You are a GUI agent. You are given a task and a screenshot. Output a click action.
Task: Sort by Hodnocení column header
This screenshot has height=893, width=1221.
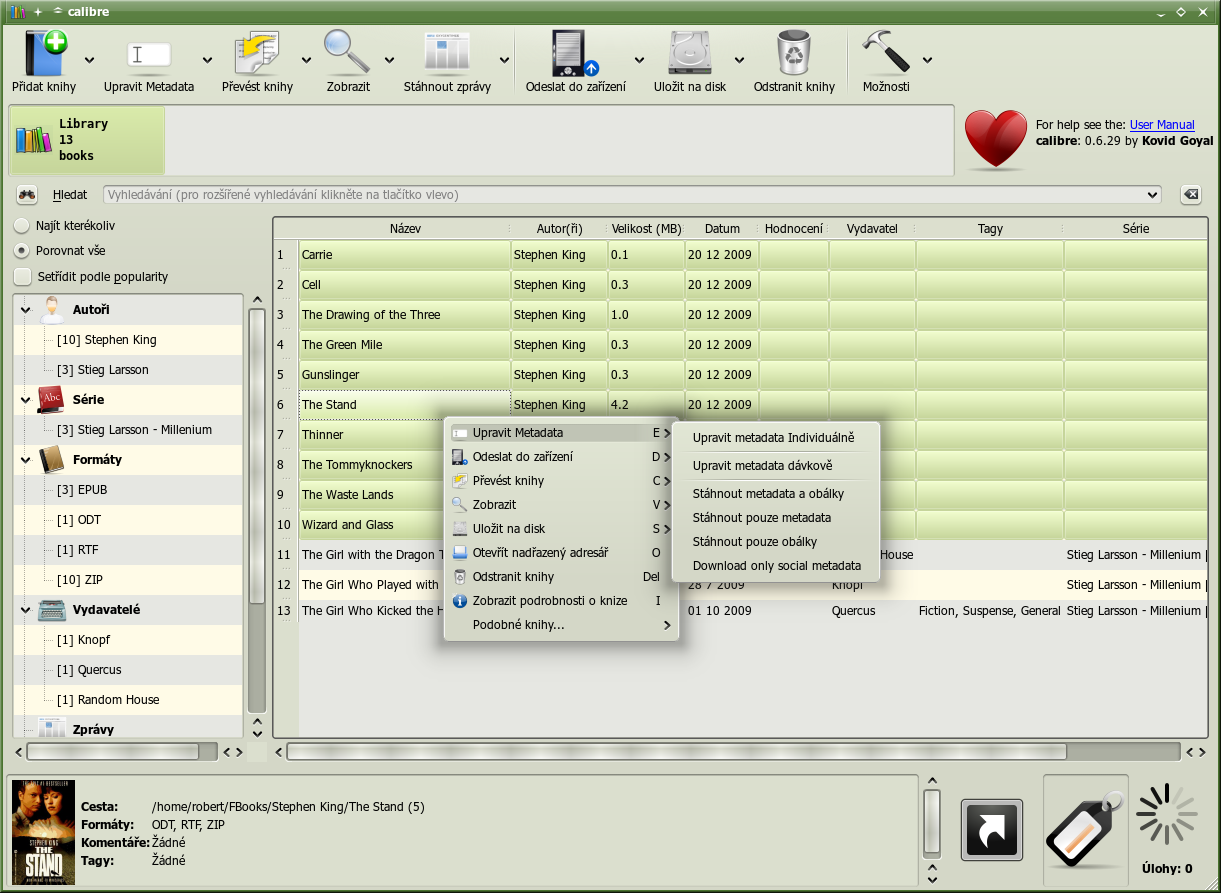[x=794, y=229]
